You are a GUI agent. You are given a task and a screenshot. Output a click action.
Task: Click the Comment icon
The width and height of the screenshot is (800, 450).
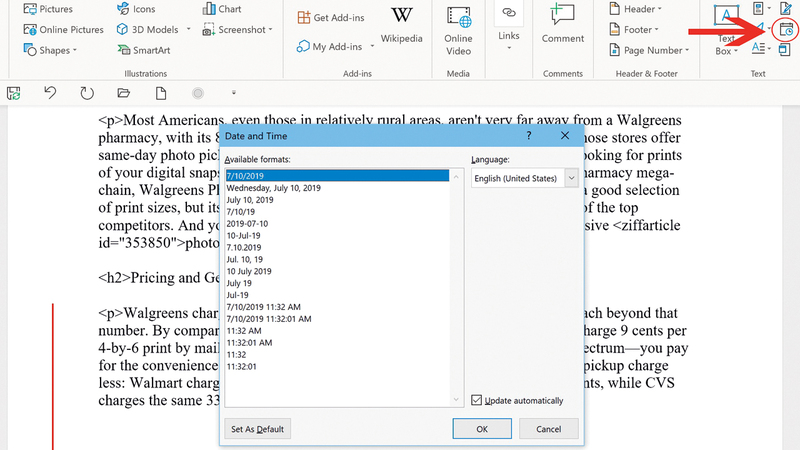pos(563,25)
